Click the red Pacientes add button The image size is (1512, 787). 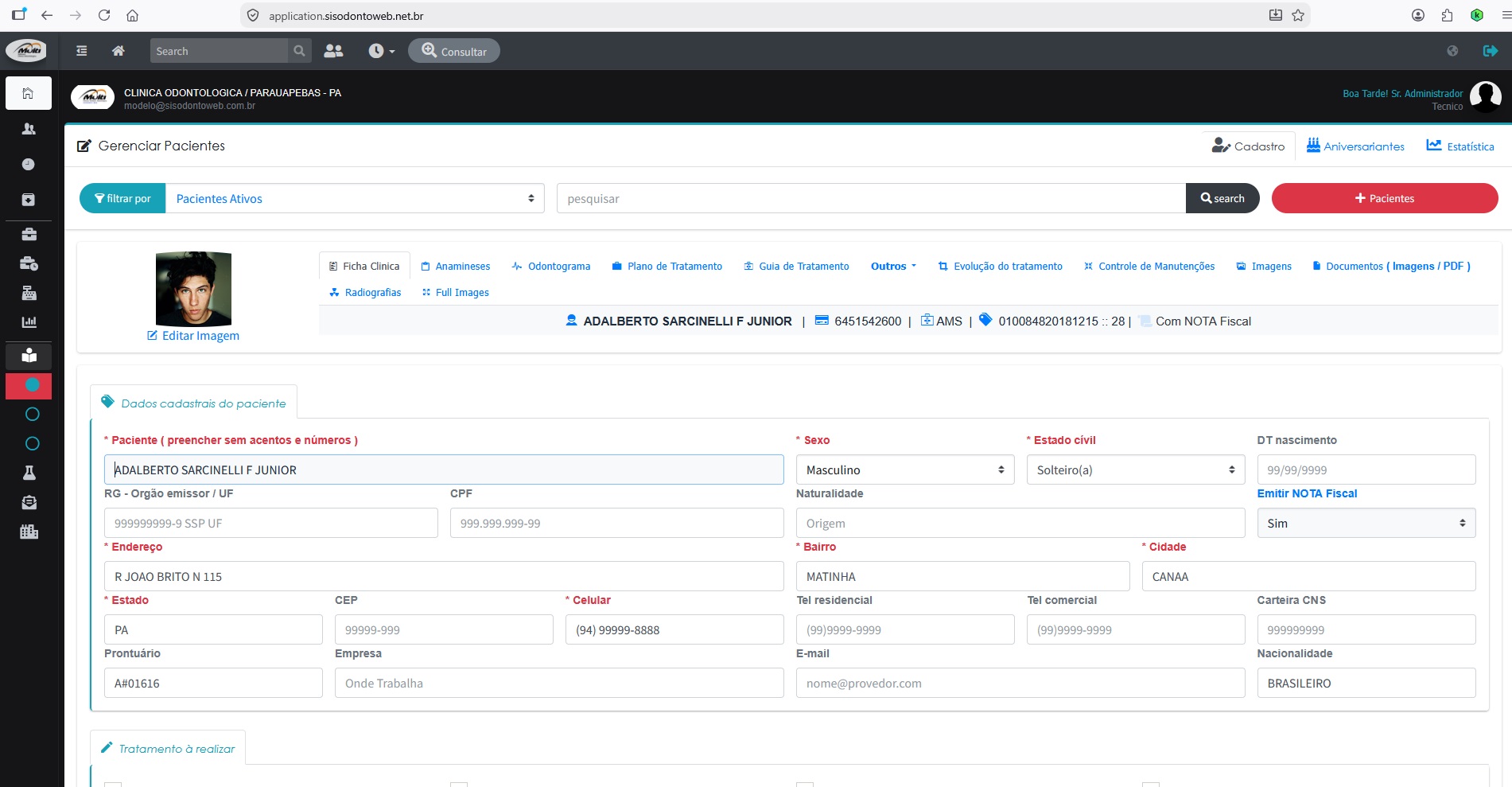point(1385,198)
